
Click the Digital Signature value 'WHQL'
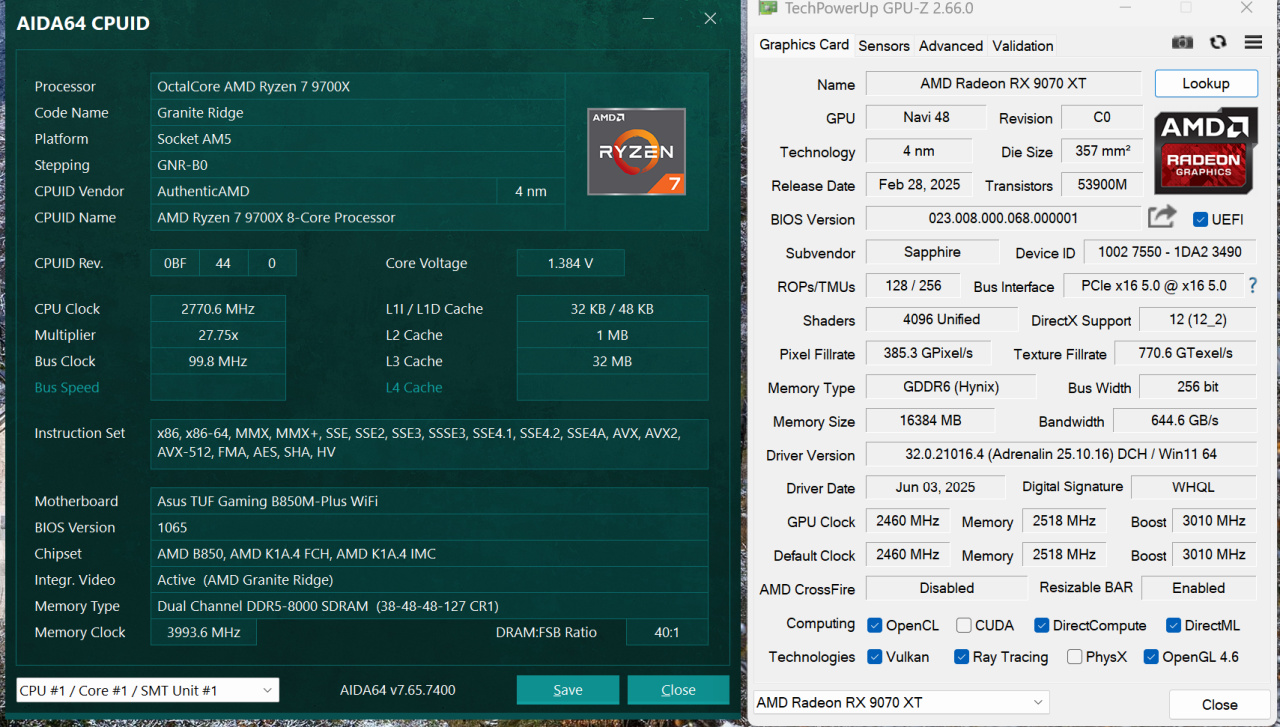[x=1193, y=487]
